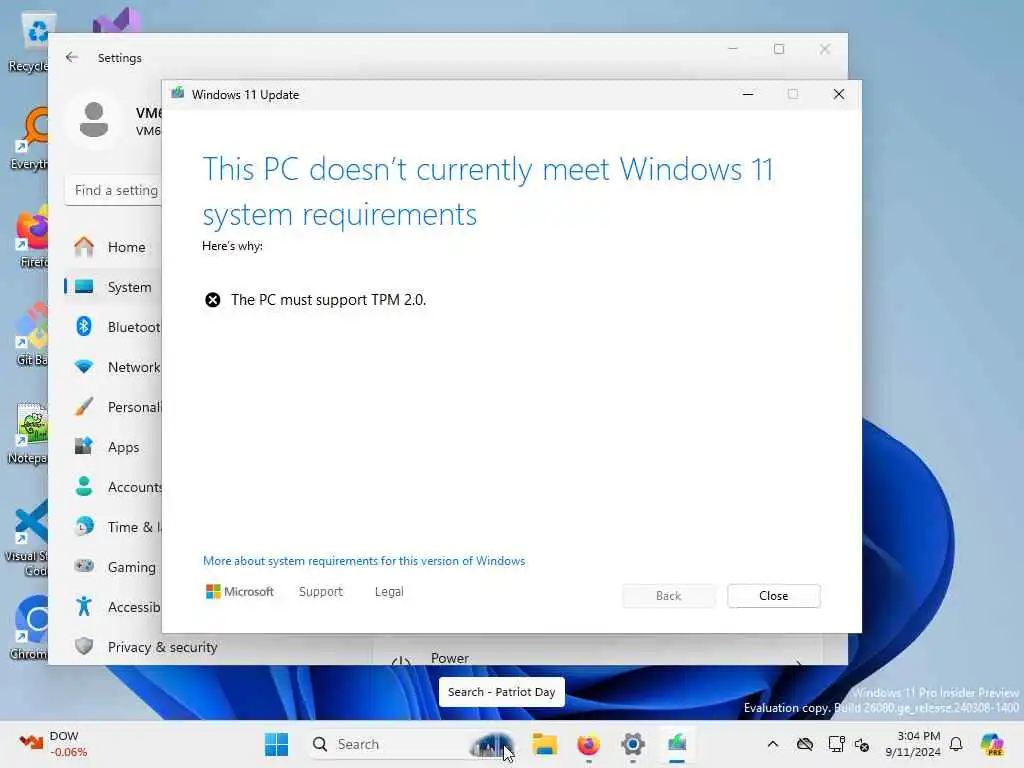Image resolution: width=1024 pixels, height=768 pixels.
Task: Open Time & language in Settings
Action: (x=112, y=527)
